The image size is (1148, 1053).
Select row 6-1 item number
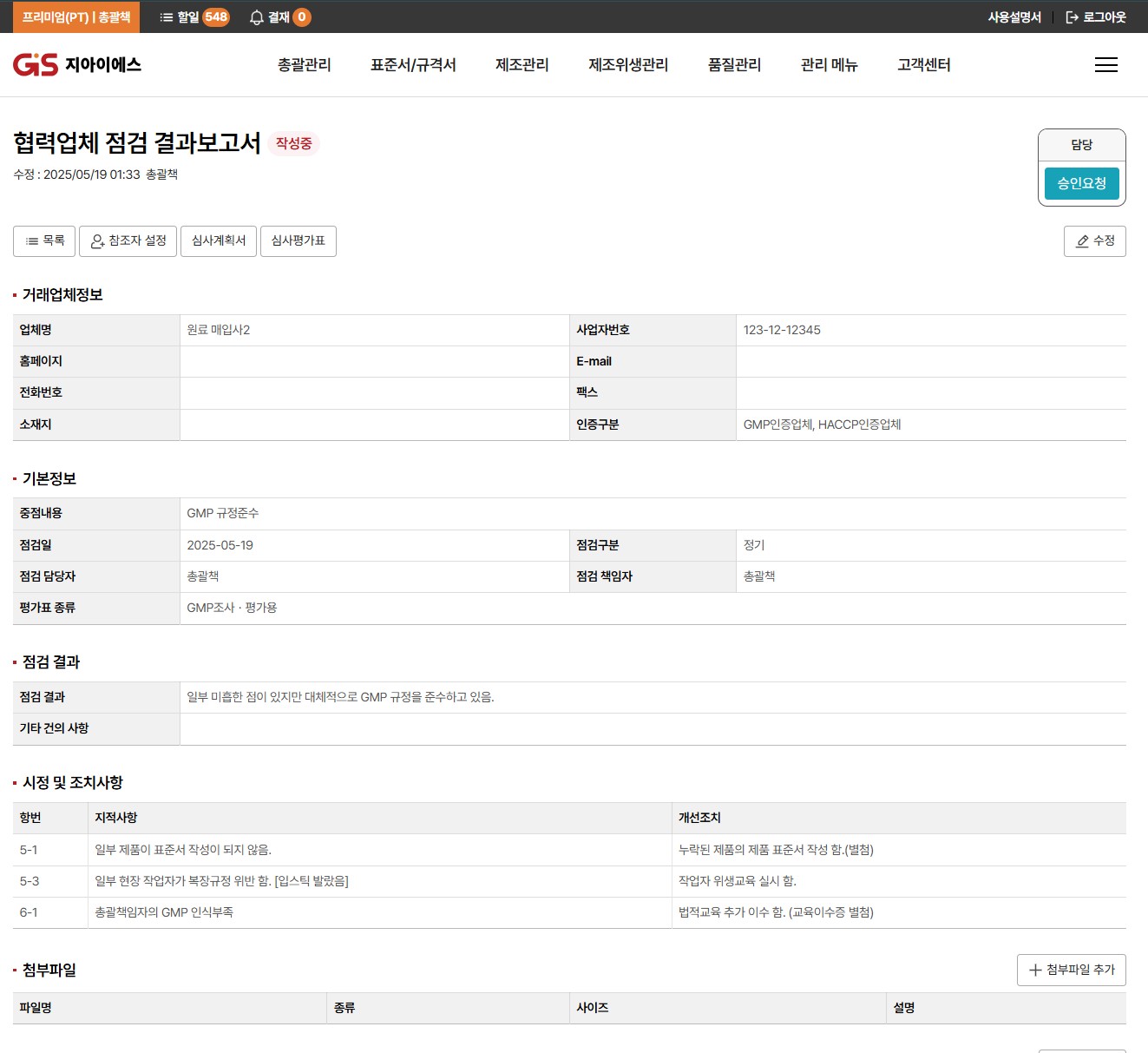pyautogui.click(x=29, y=912)
